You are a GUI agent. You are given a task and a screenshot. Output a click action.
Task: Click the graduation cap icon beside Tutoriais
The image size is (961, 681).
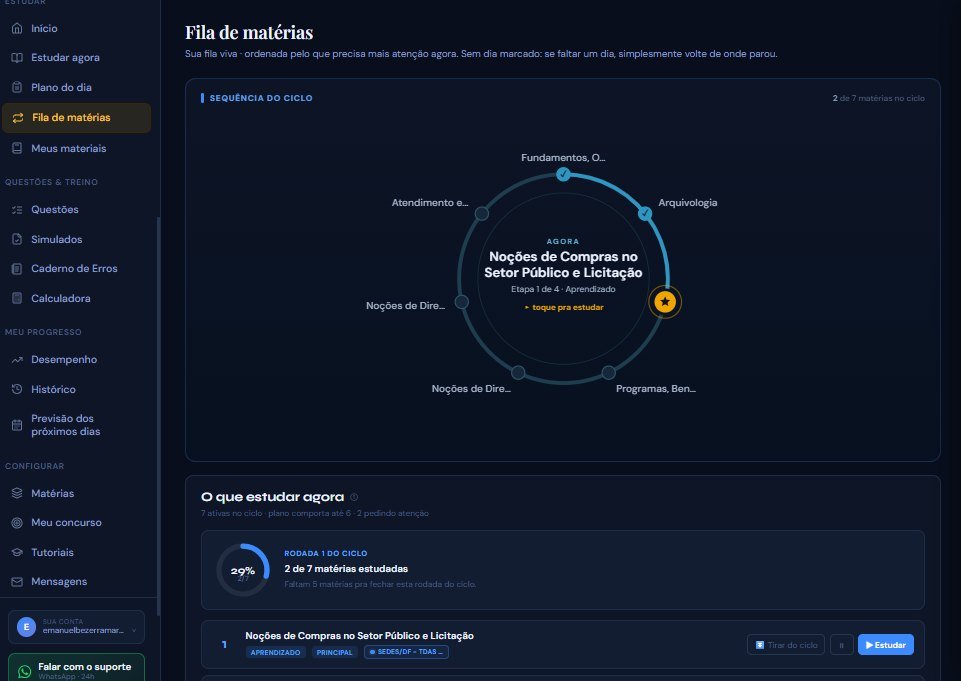point(17,552)
